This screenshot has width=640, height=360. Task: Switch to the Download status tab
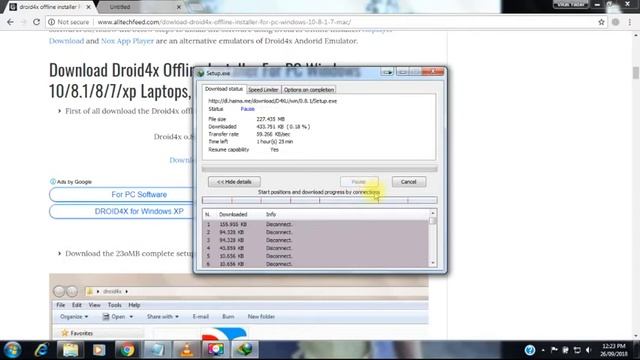pos(224,89)
